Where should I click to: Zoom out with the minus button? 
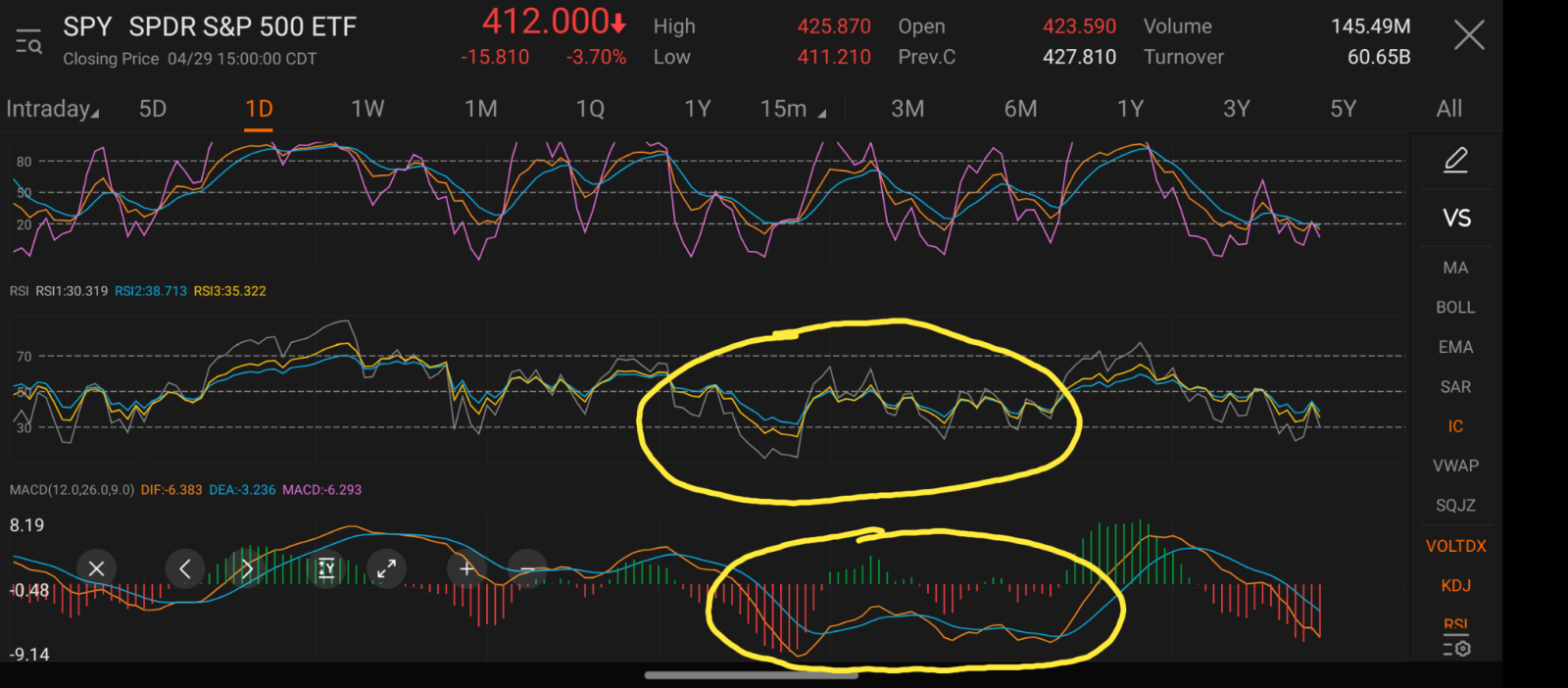[x=527, y=568]
